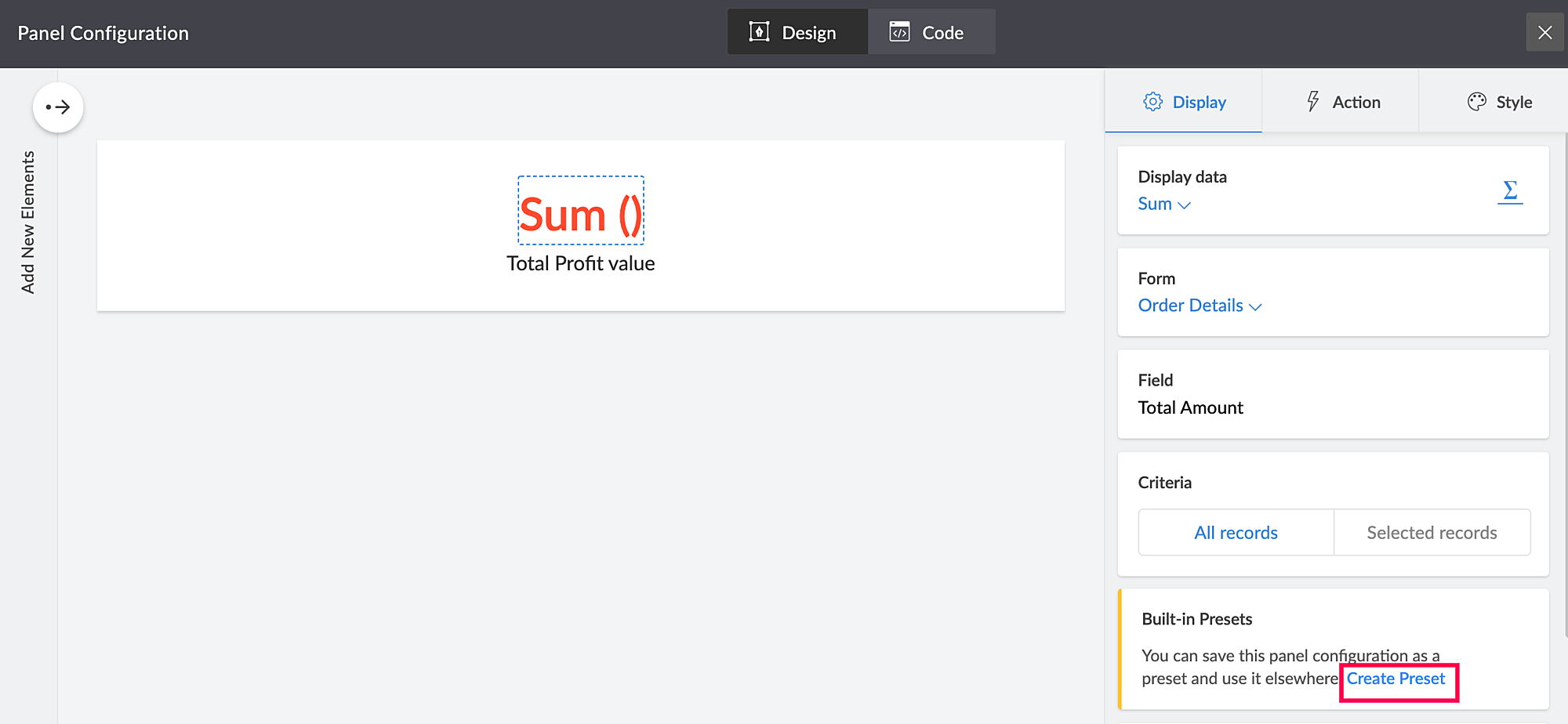The height and width of the screenshot is (724, 1568).
Task: Click the Create Preset link
Action: coord(1396,679)
